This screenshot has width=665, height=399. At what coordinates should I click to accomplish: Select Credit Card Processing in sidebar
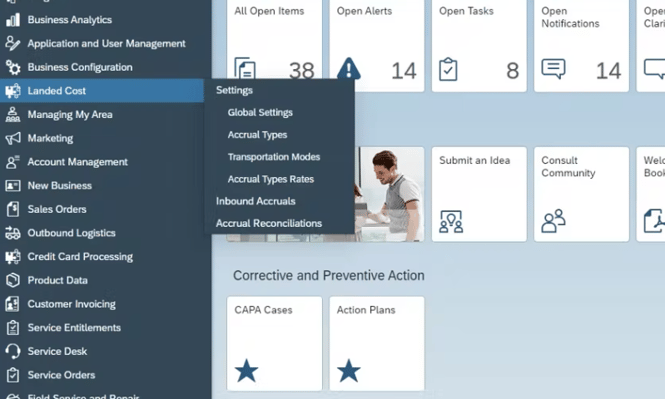coord(80,257)
